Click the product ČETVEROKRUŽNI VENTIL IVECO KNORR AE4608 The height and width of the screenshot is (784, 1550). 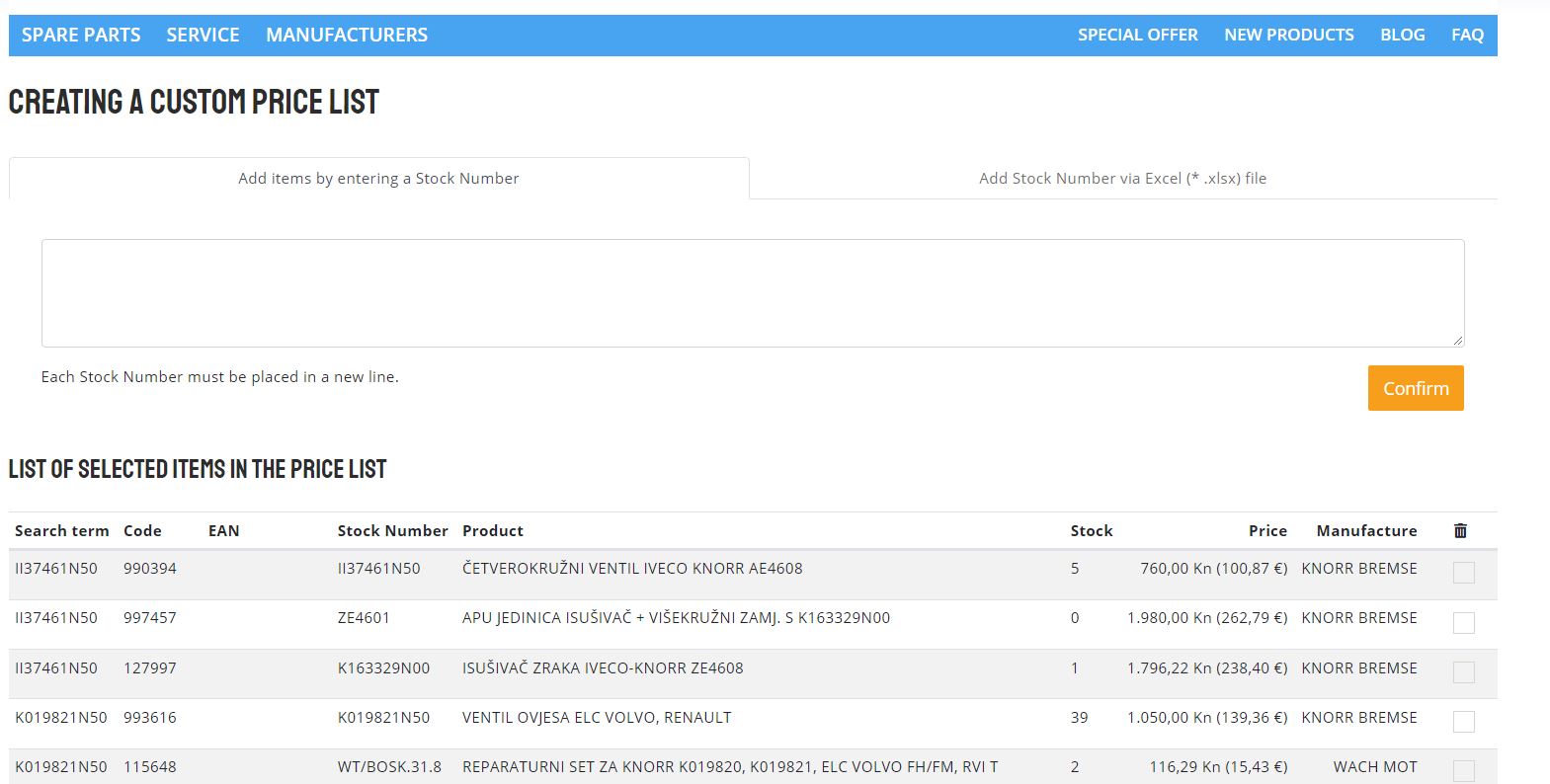coord(632,569)
